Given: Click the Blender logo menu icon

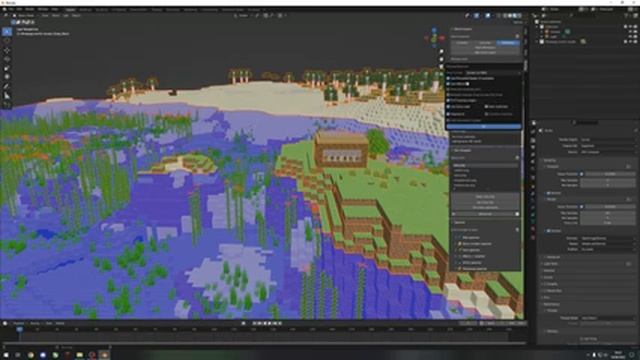Looking at the screenshot, I should [x=4, y=9].
